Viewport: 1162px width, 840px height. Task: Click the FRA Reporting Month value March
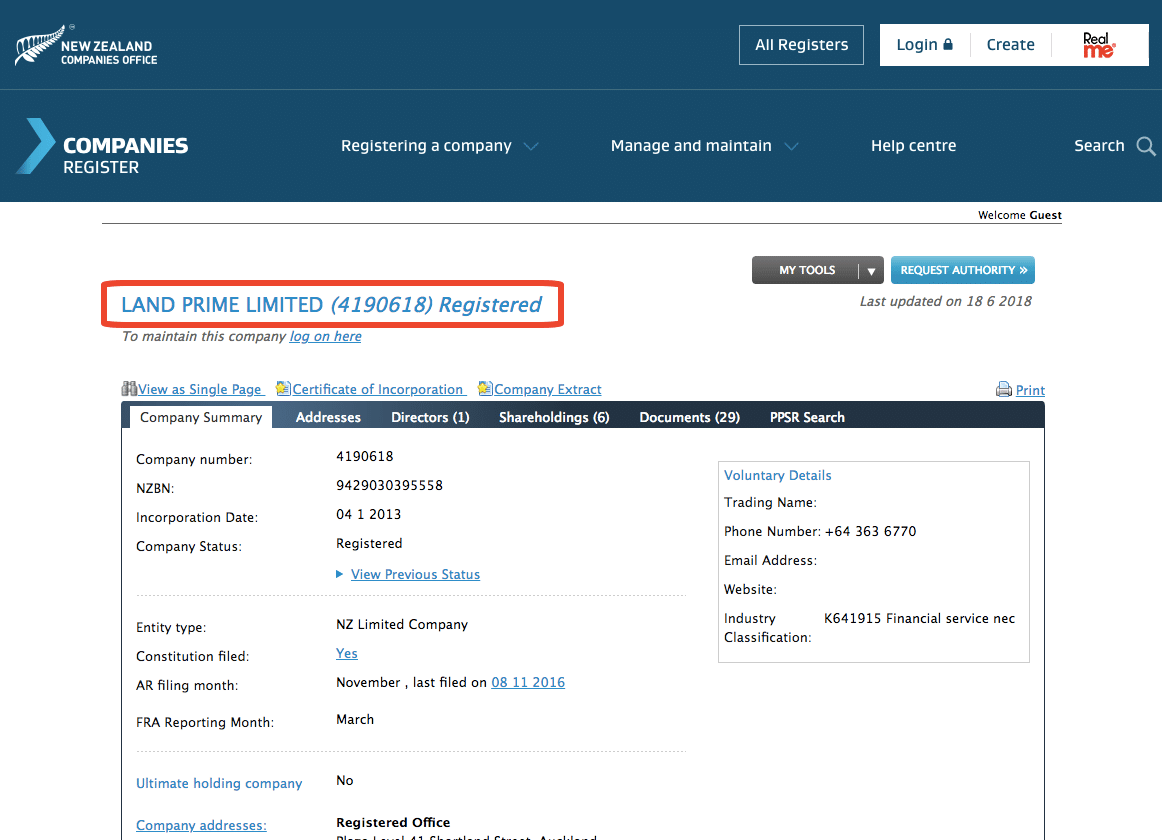(x=355, y=720)
